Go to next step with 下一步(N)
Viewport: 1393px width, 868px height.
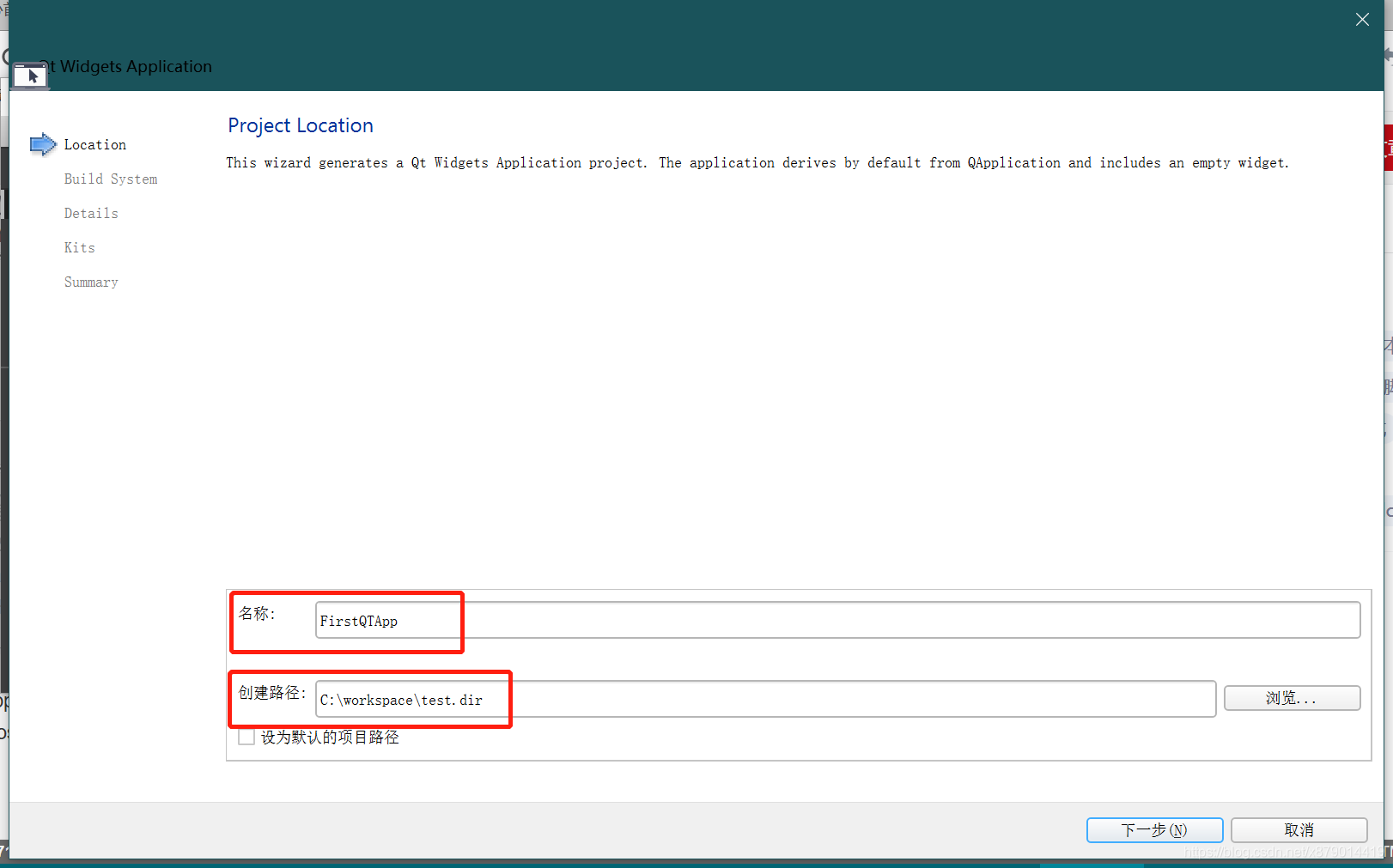click(1154, 829)
